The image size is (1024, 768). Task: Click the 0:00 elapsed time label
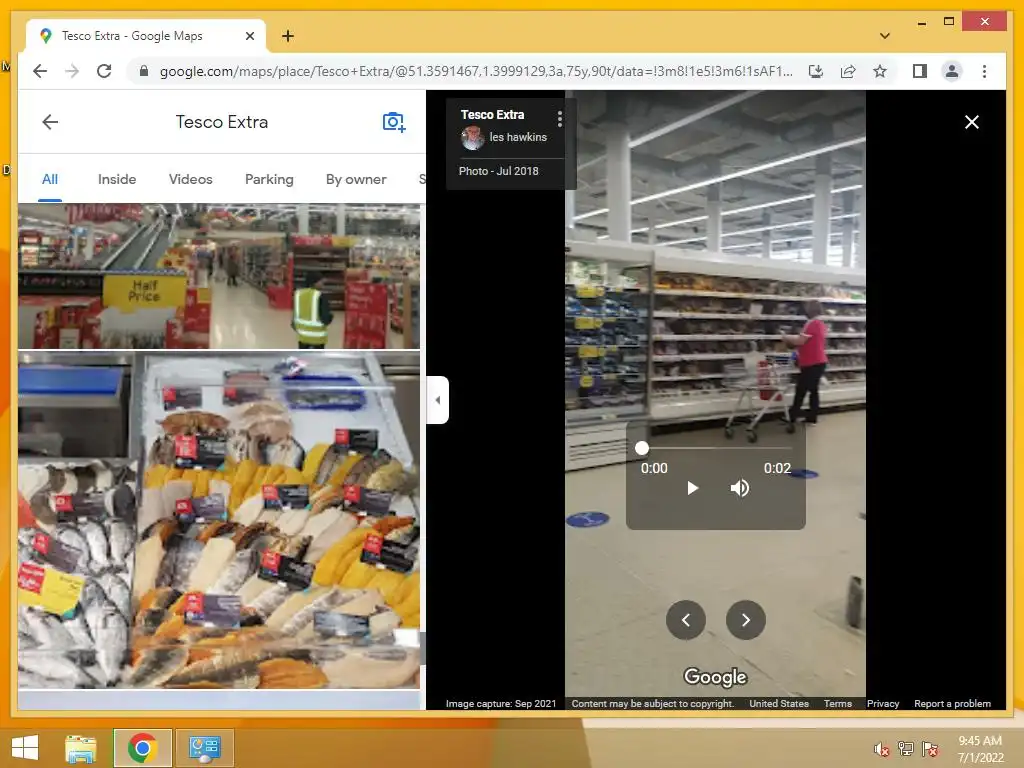(x=654, y=468)
